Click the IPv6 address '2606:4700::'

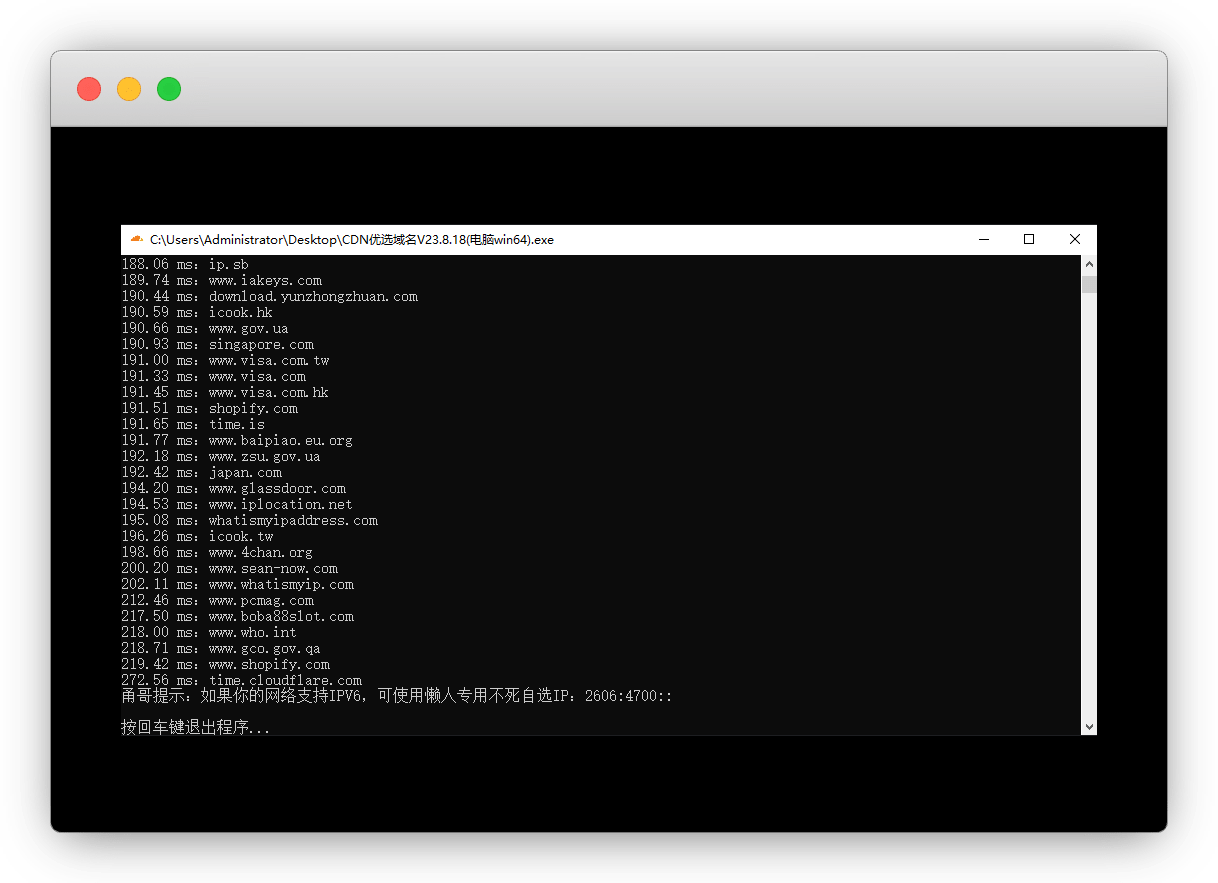[629, 695]
